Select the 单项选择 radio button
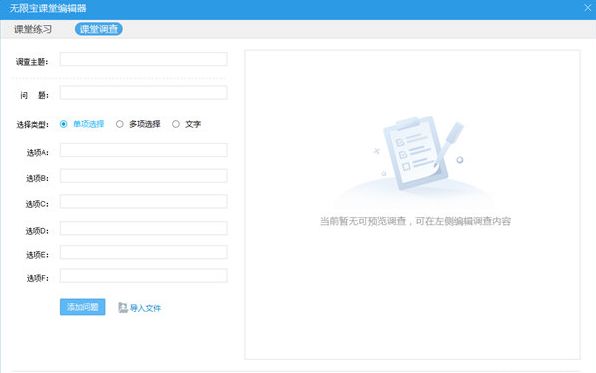This screenshot has height=373, width=596. 63,124
